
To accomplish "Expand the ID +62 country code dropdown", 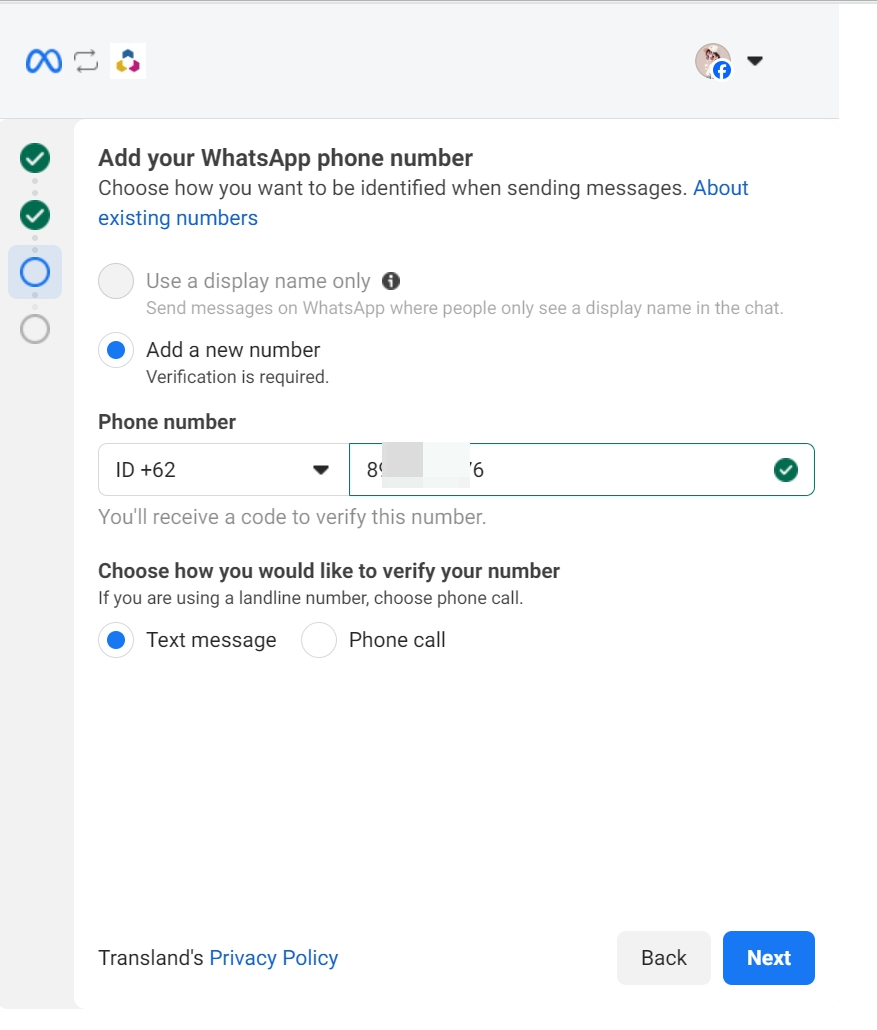I will coord(223,470).
